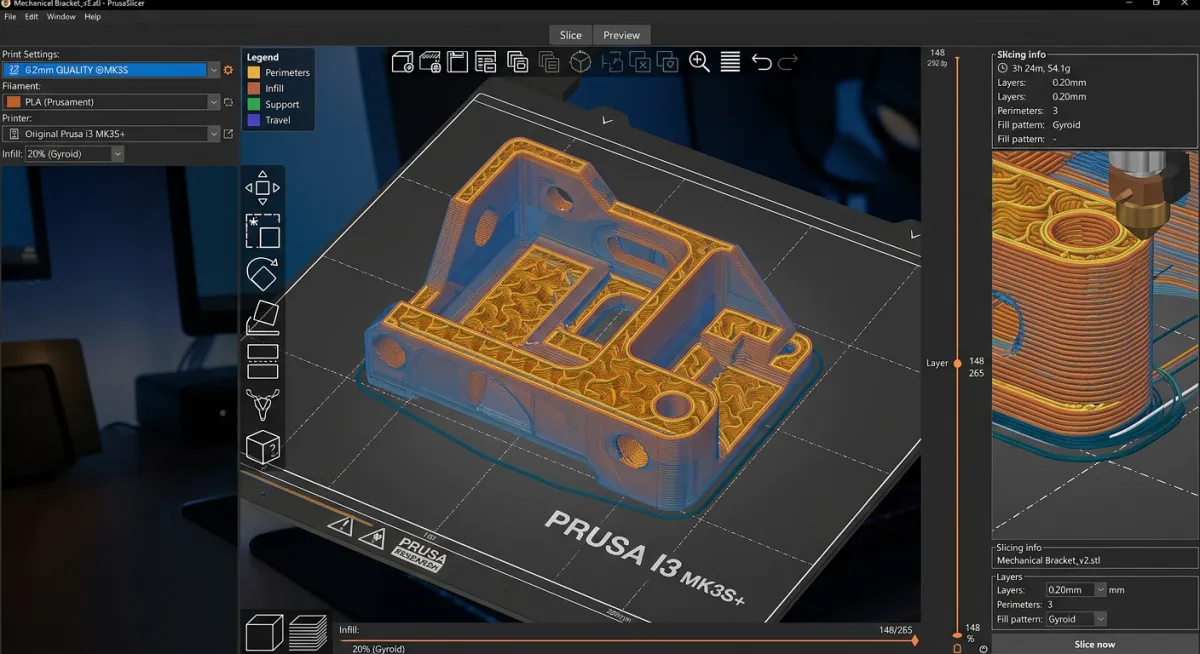Select the cube with question mark tool
The height and width of the screenshot is (654, 1200).
[x=262, y=447]
